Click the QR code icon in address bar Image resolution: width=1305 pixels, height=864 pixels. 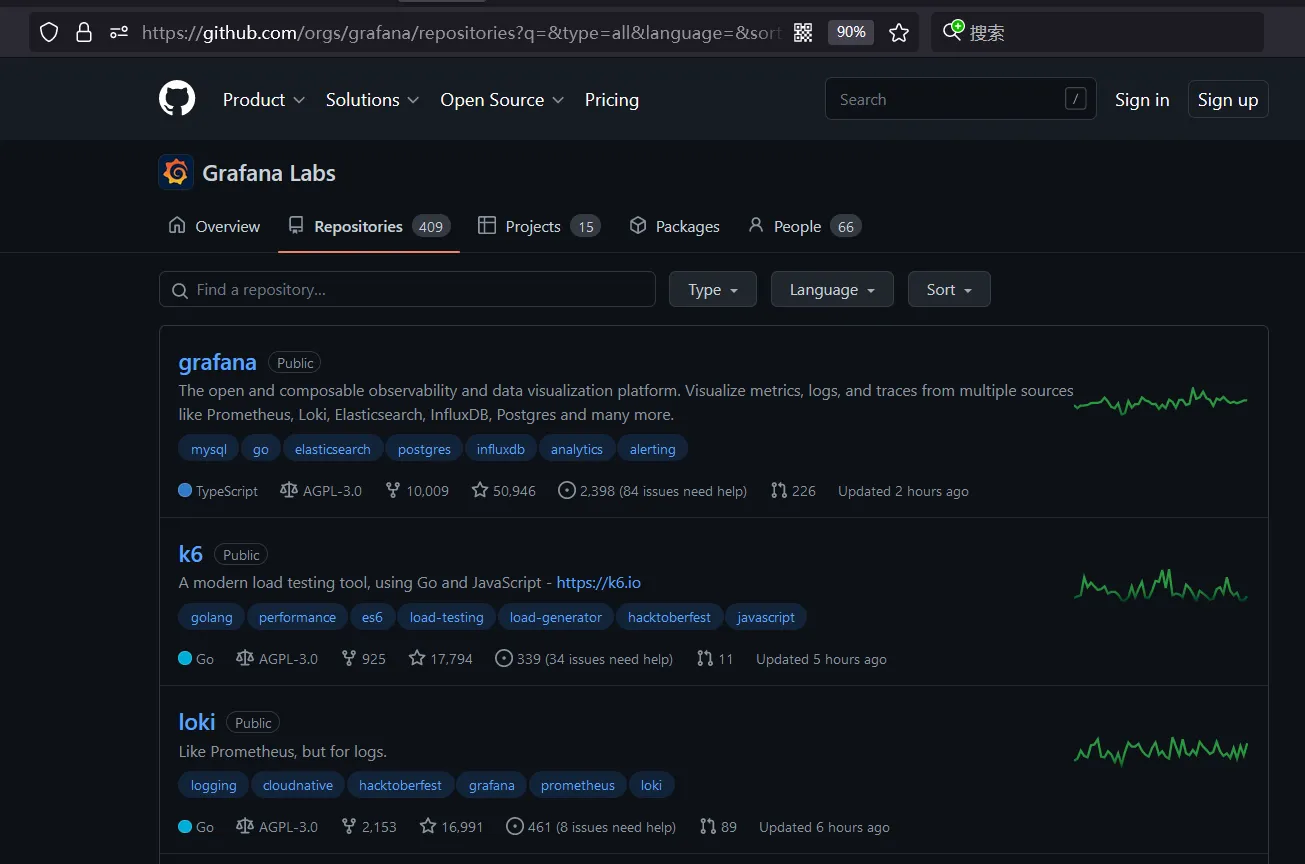(x=803, y=32)
